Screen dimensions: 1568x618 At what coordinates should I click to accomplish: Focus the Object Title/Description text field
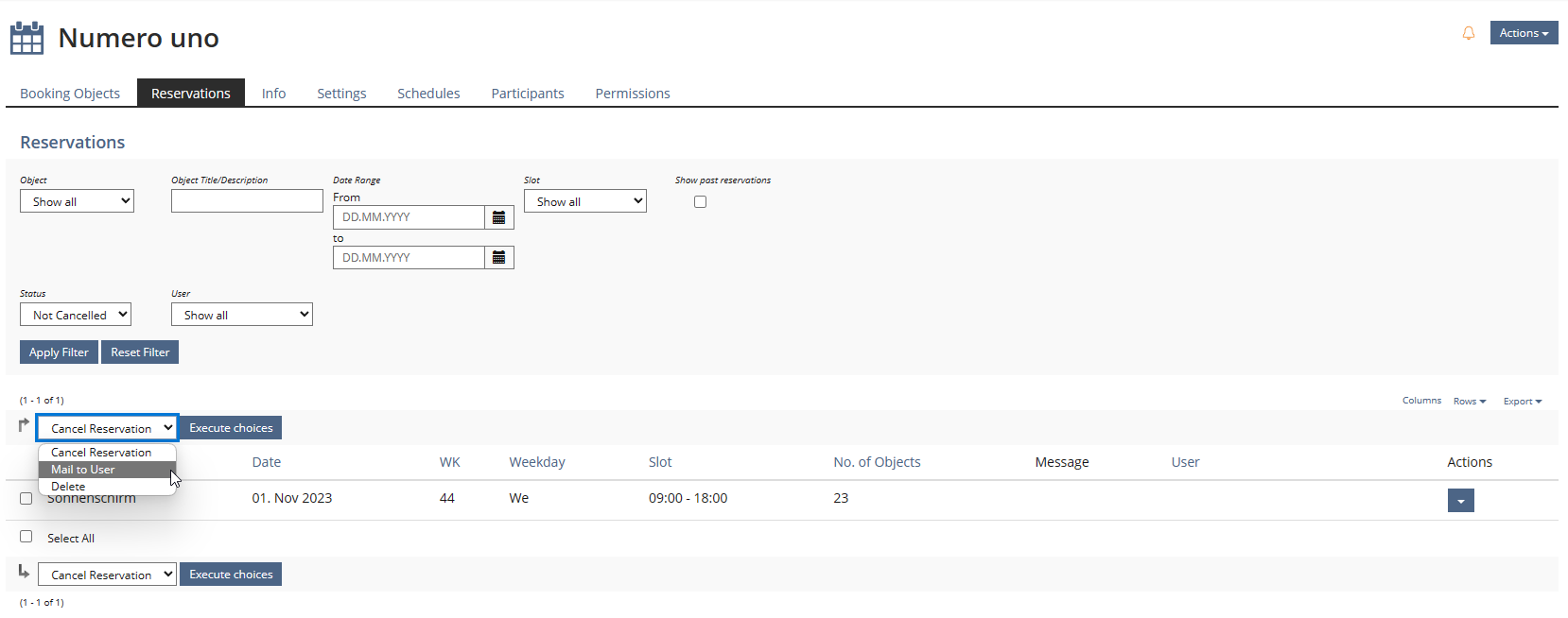(247, 201)
